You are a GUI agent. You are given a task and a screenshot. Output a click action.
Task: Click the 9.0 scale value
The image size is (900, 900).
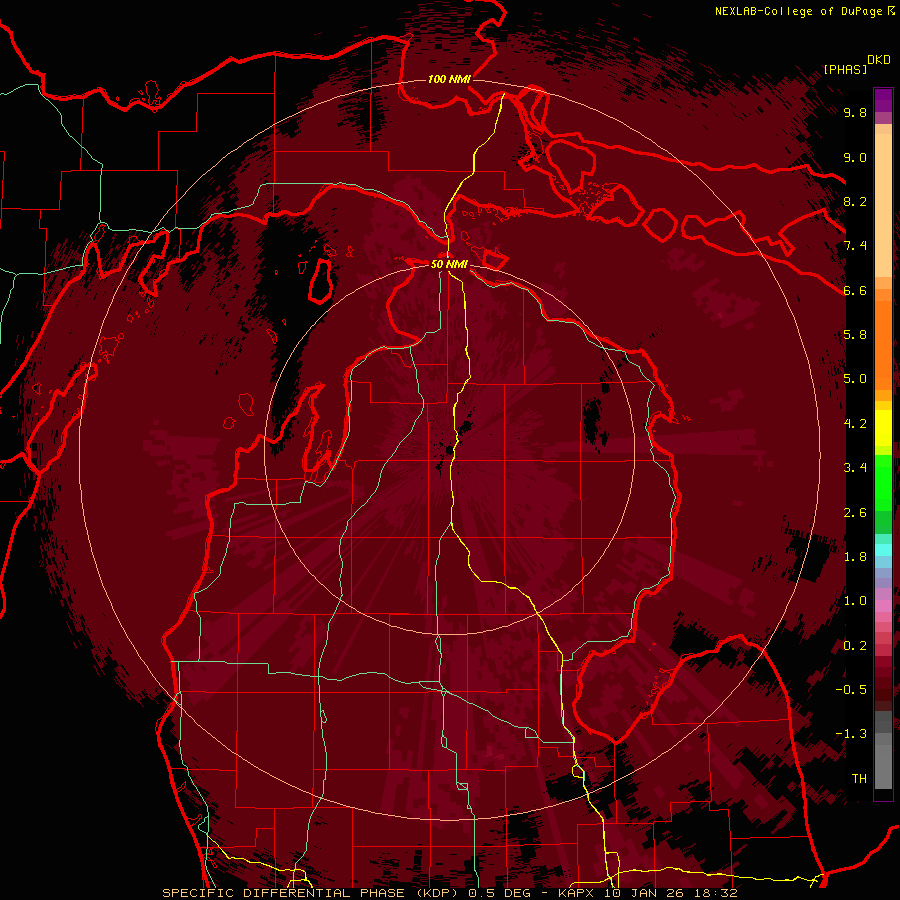tap(855, 157)
